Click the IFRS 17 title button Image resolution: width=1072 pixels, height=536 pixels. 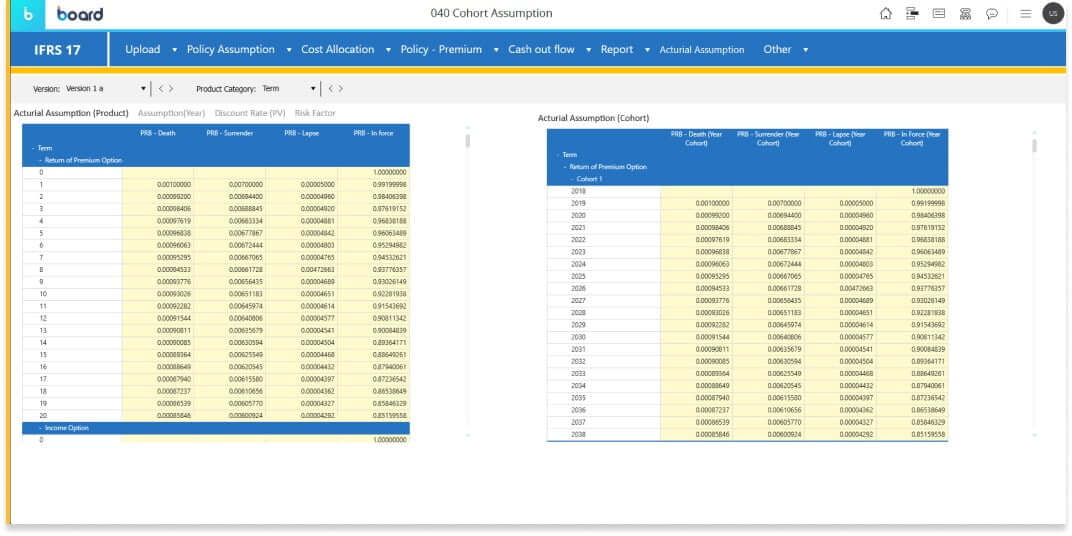pyautogui.click(x=58, y=50)
